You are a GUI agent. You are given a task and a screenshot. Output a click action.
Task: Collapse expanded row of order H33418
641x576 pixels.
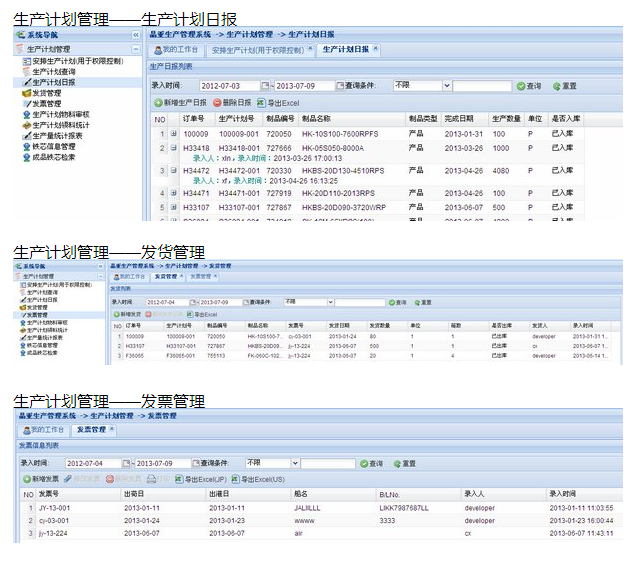point(174,148)
